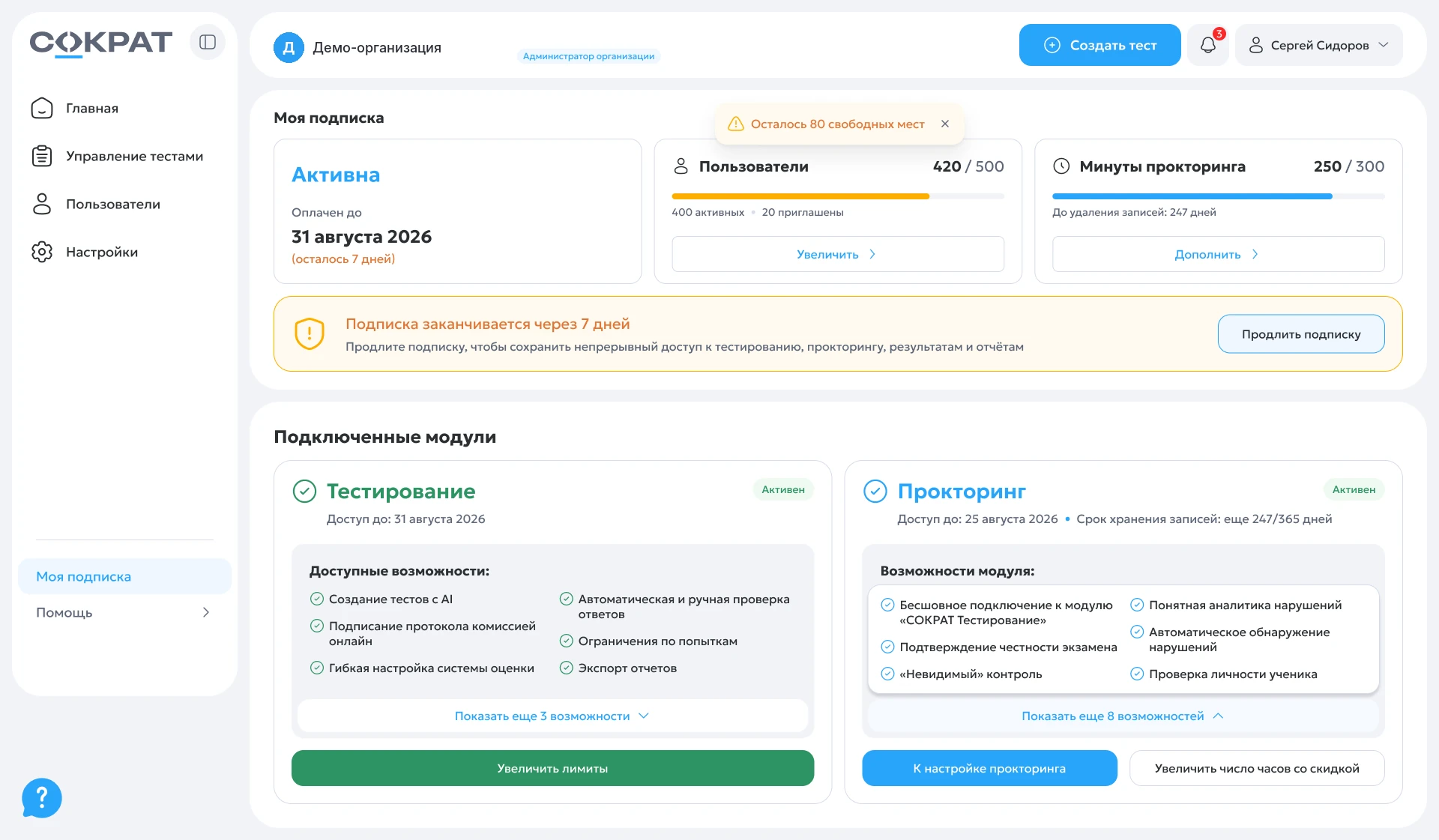1439x840 pixels.
Task: Click check icon beside Создание тестов с AI
Action: [x=317, y=599]
